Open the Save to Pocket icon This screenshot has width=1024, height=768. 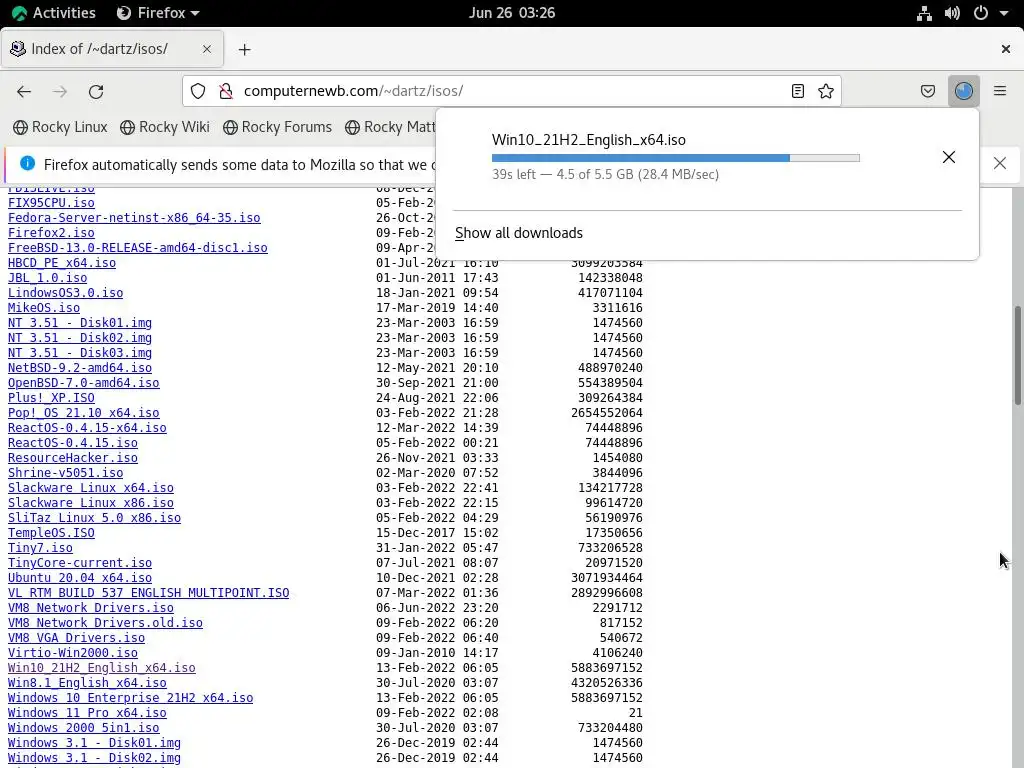pos(927,91)
